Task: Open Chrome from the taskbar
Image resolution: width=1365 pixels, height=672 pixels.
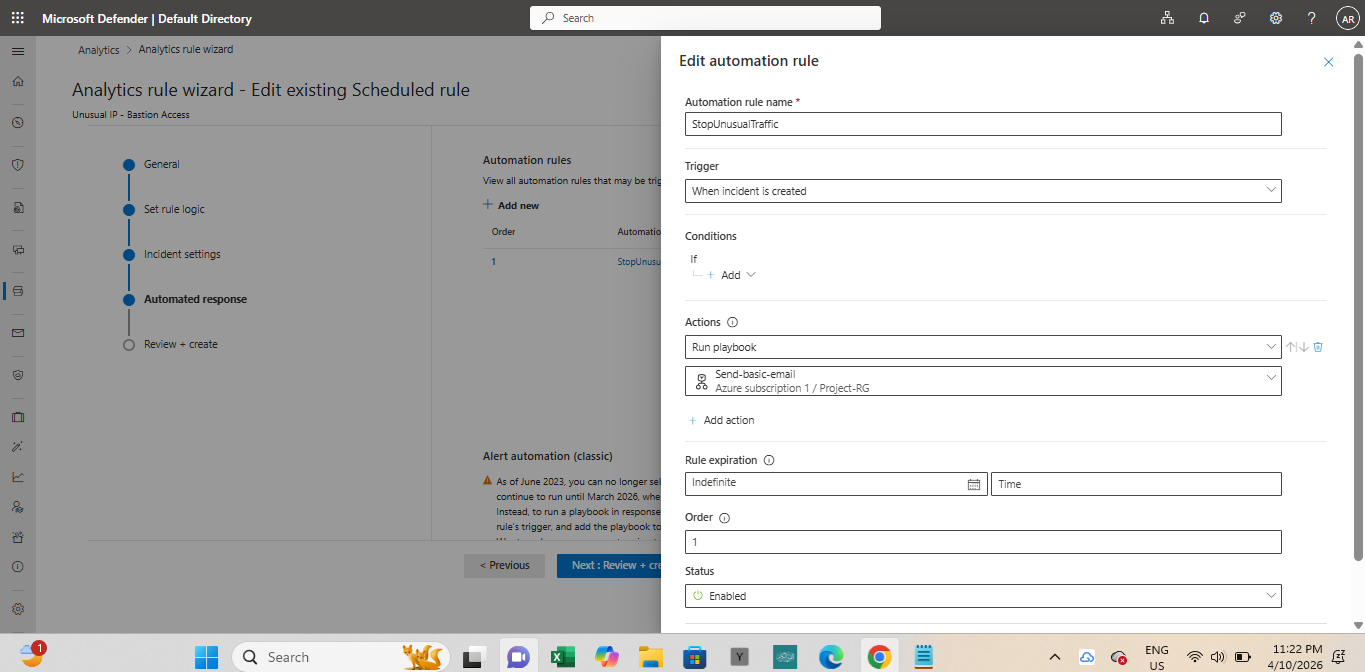Action: pos(879,657)
